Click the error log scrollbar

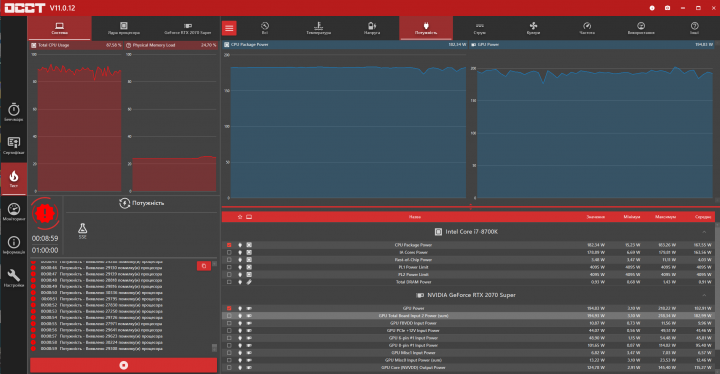[214, 348]
